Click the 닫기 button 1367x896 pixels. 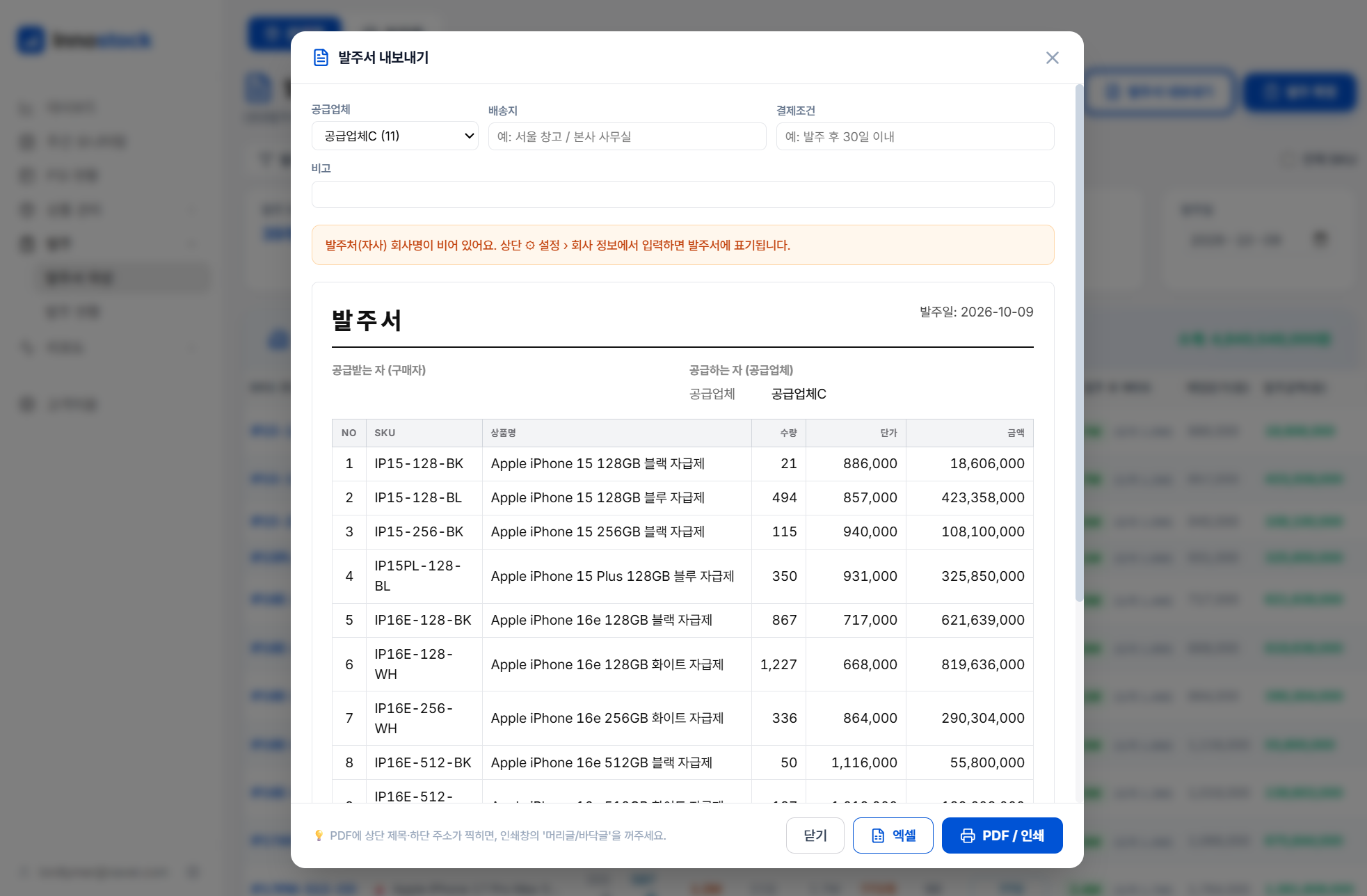pyautogui.click(x=815, y=835)
